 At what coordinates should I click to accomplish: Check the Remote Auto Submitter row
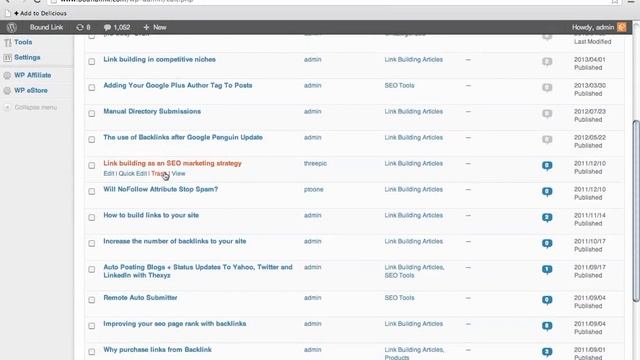[92, 300]
